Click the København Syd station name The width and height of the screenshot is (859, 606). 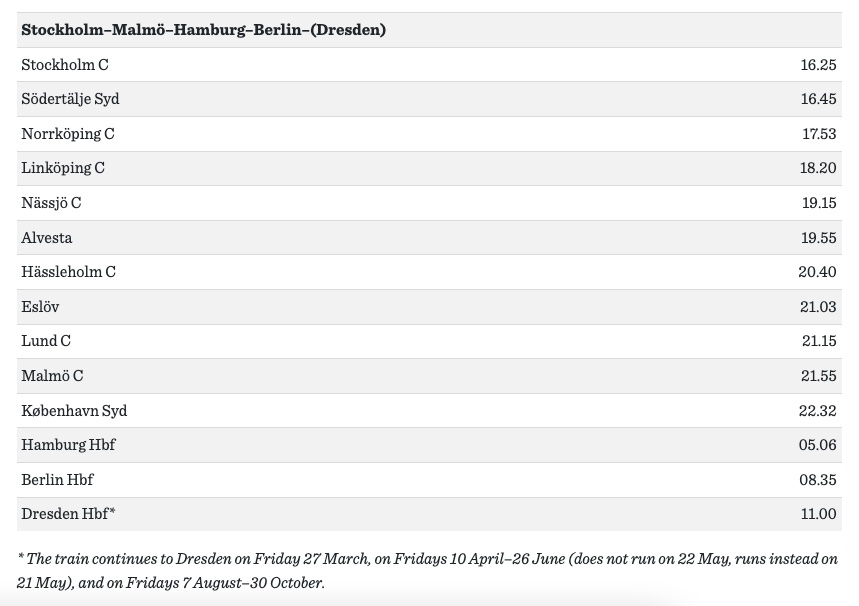[74, 410]
